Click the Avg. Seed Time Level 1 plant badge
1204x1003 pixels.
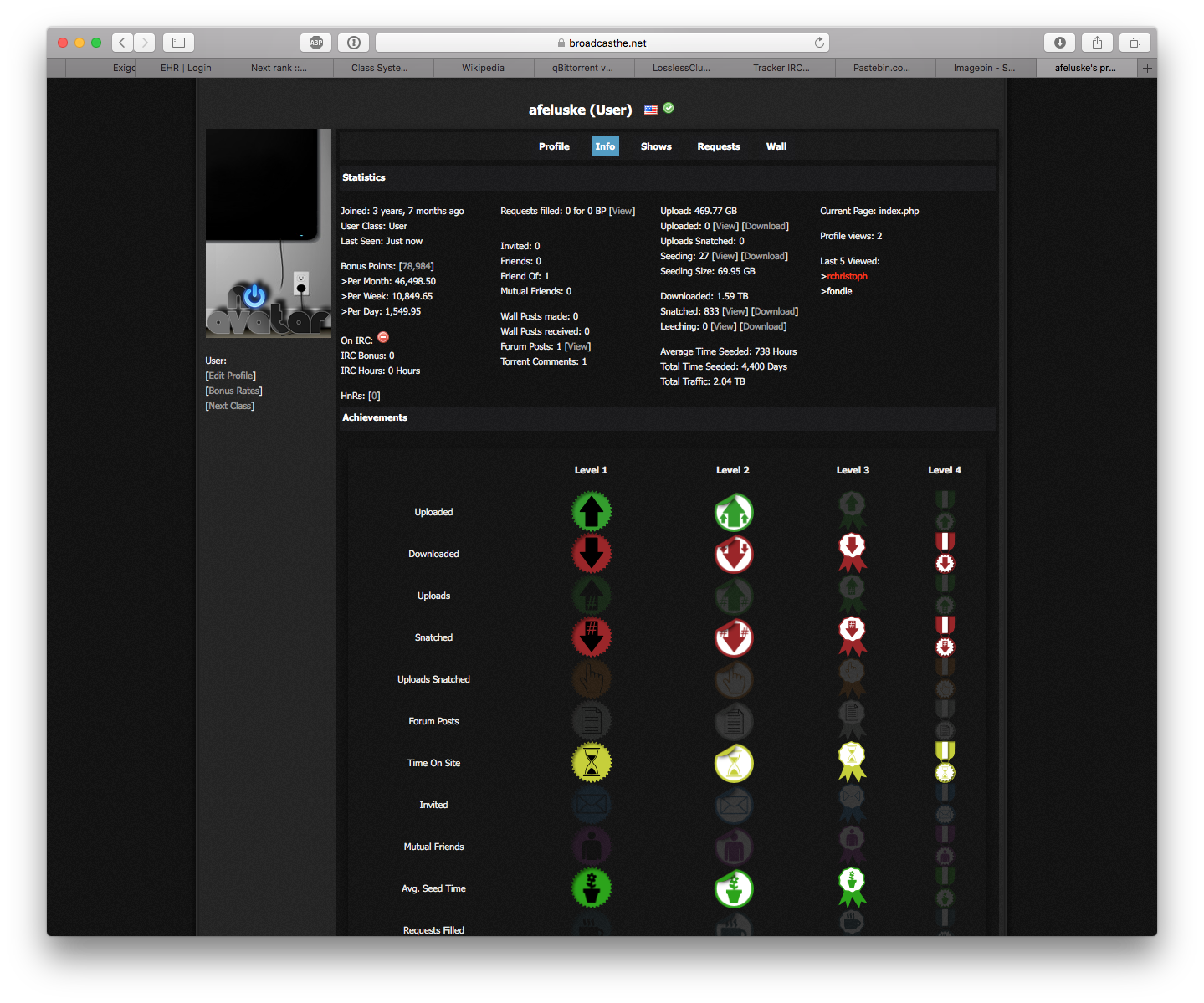pos(592,888)
